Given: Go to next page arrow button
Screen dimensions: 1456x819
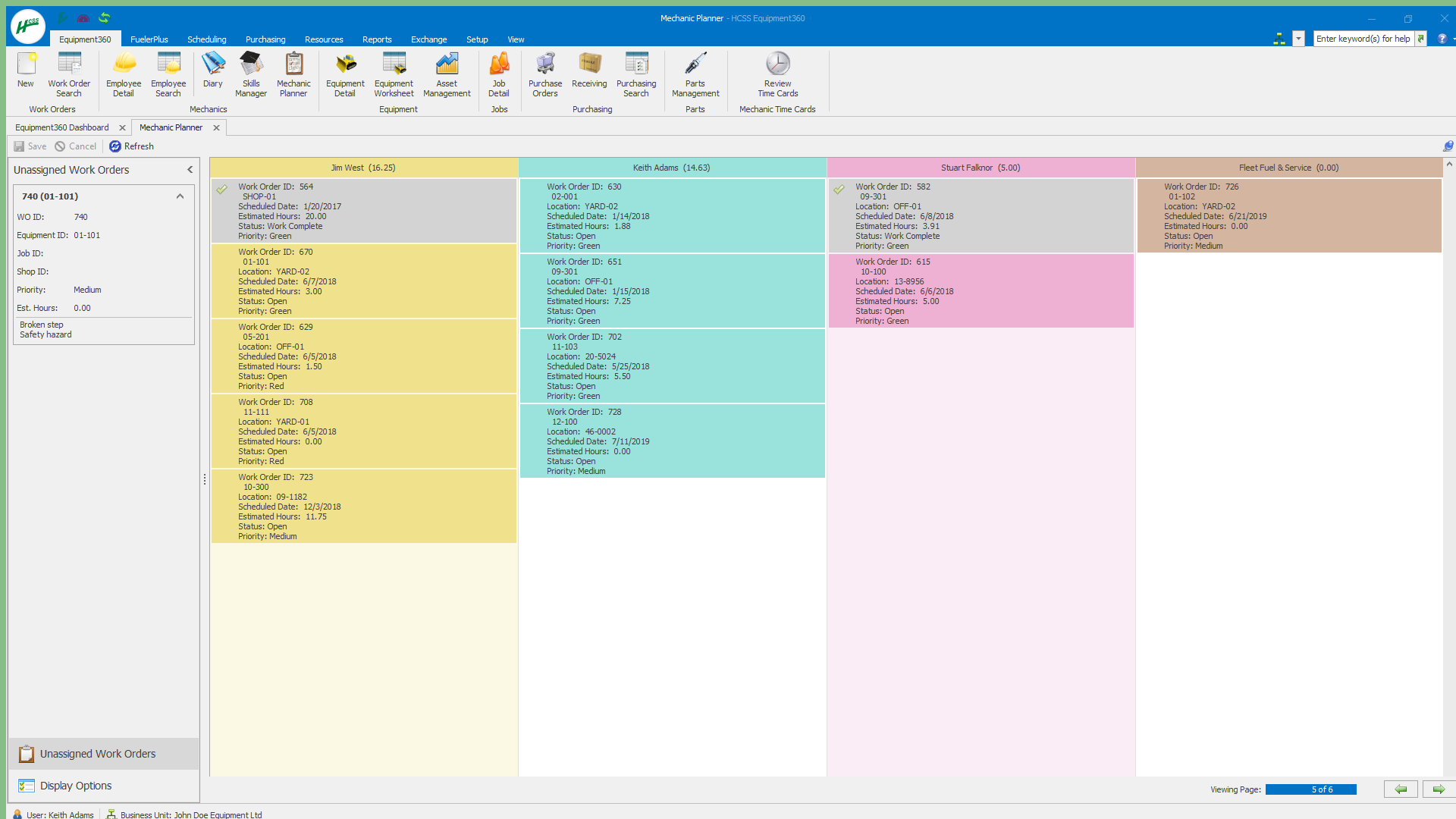Looking at the screenshot, I should coord(1438,789).
